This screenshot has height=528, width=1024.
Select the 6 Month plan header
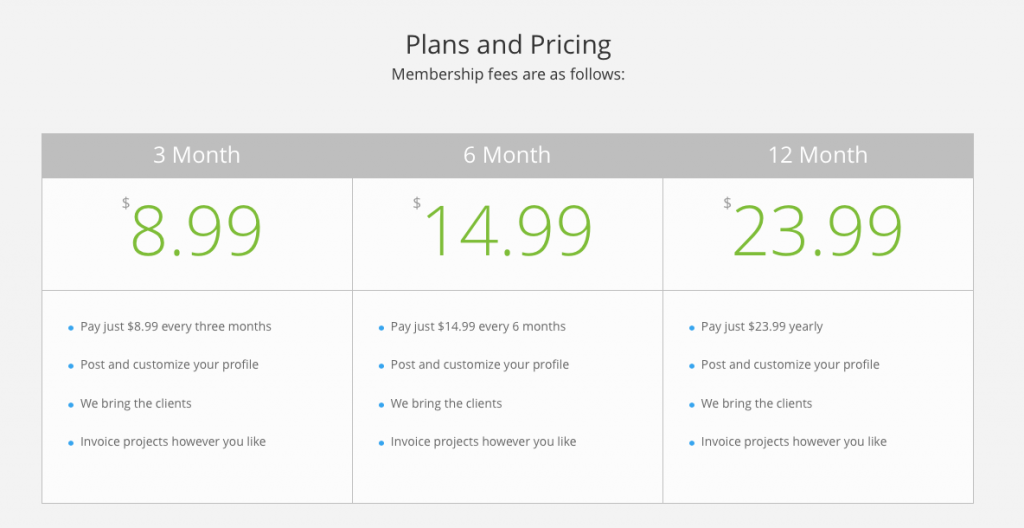point(507,156)
